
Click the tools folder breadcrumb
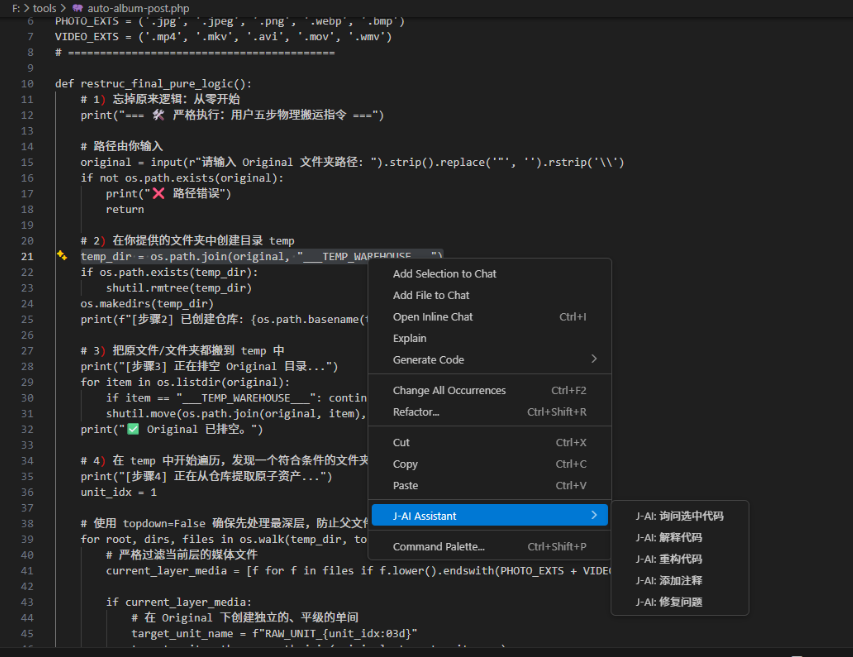tap(45, 8)
